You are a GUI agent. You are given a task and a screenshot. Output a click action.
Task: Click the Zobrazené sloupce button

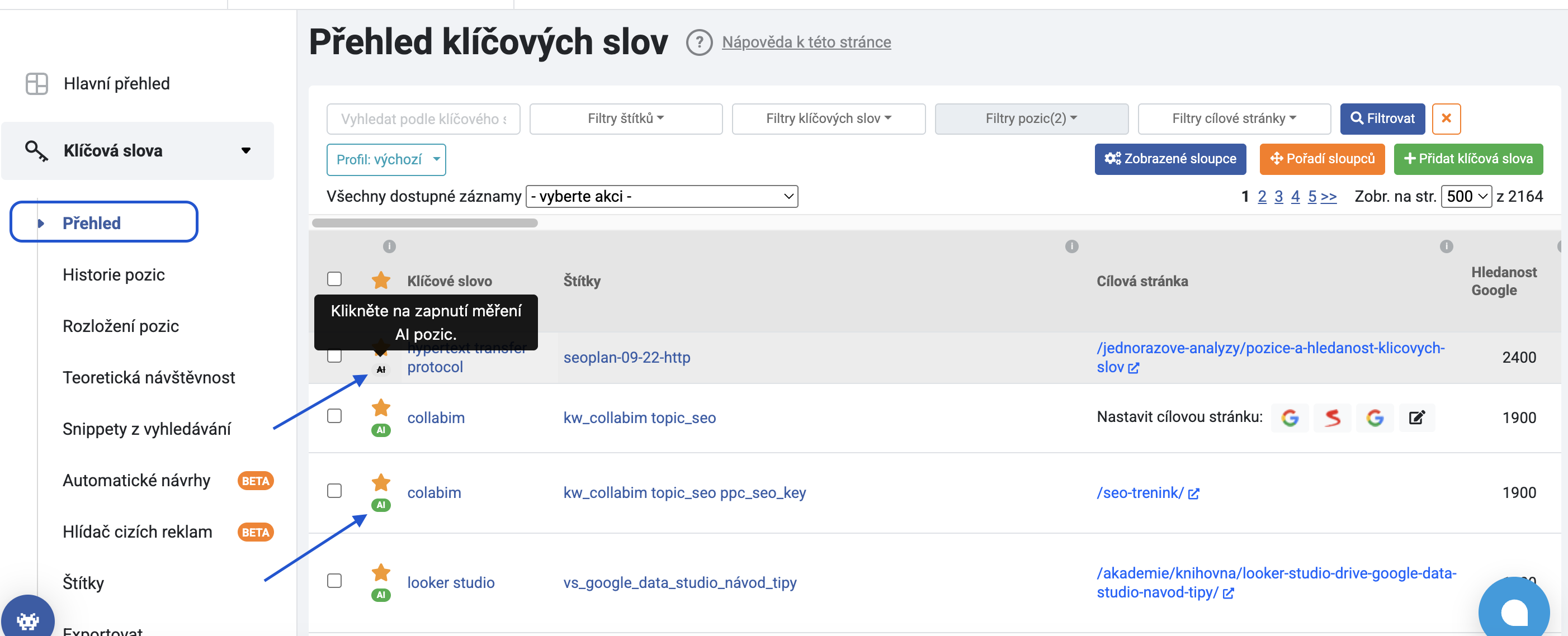click(x=1170, y=159)
